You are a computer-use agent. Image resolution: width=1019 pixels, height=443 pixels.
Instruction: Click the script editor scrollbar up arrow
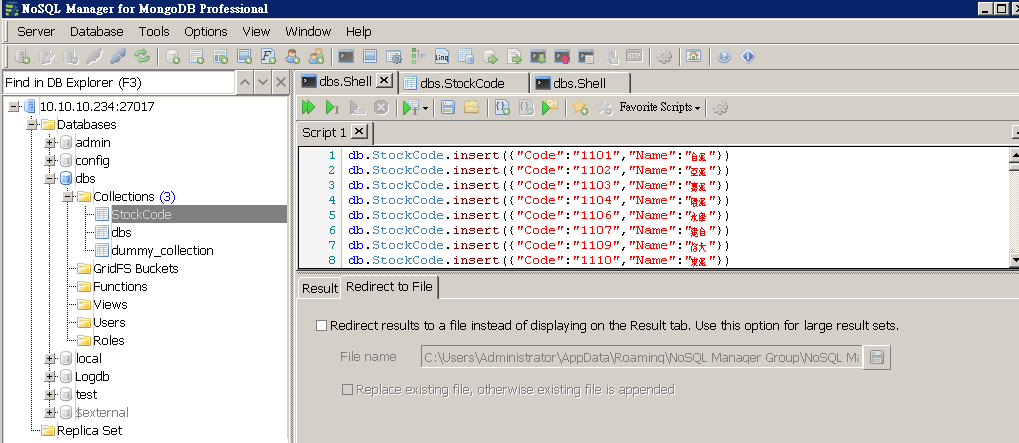pos(1014,155)
